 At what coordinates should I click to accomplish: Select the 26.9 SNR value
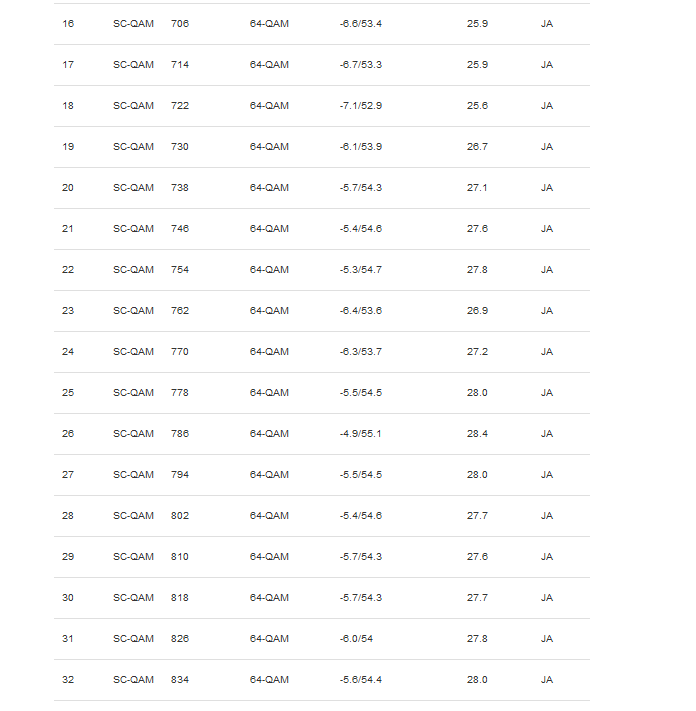477,310
